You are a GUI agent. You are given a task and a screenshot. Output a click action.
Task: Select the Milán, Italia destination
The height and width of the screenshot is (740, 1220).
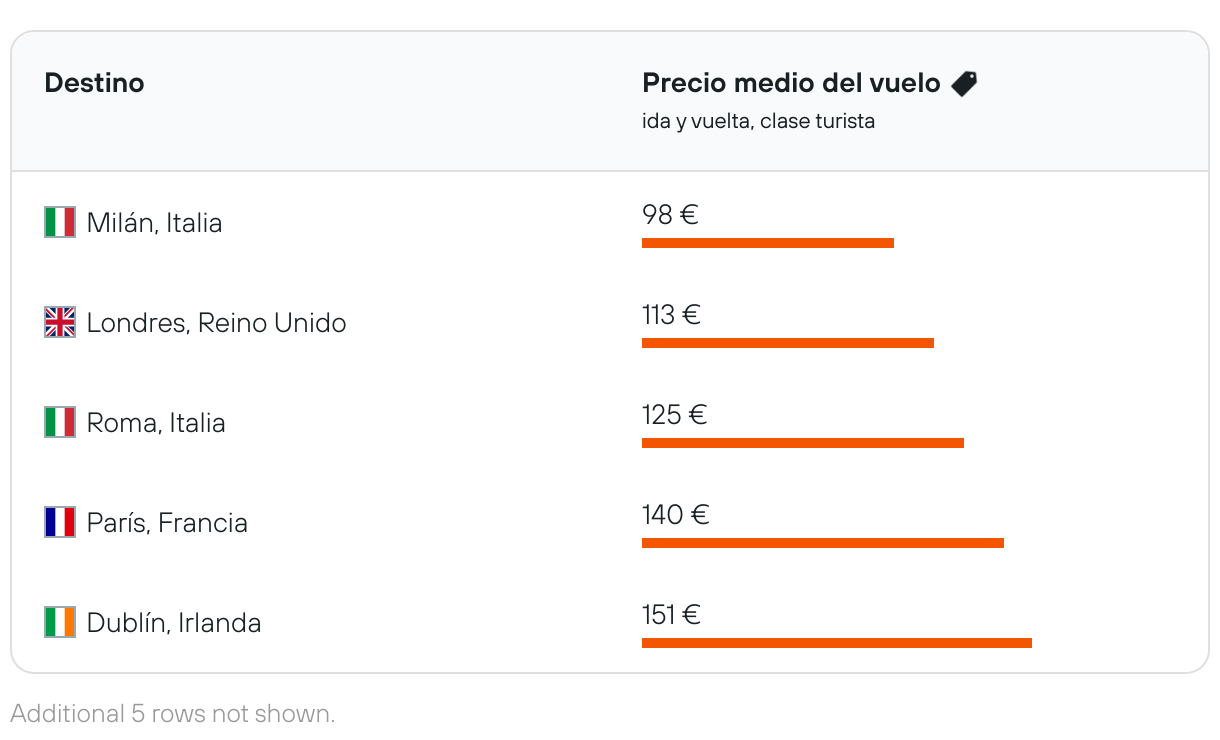tap(154, 222)
